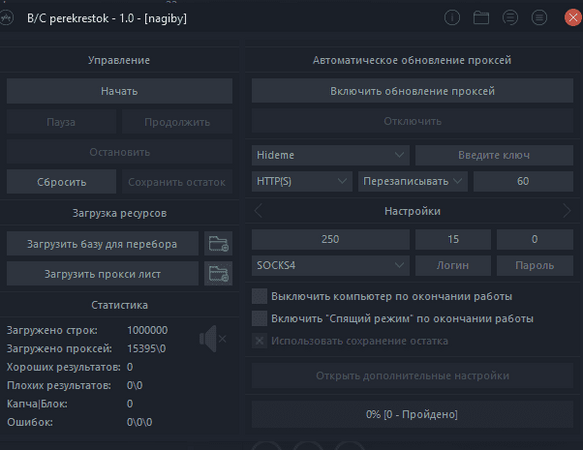Click the Капча|Блок label

(x=37, y=404)
